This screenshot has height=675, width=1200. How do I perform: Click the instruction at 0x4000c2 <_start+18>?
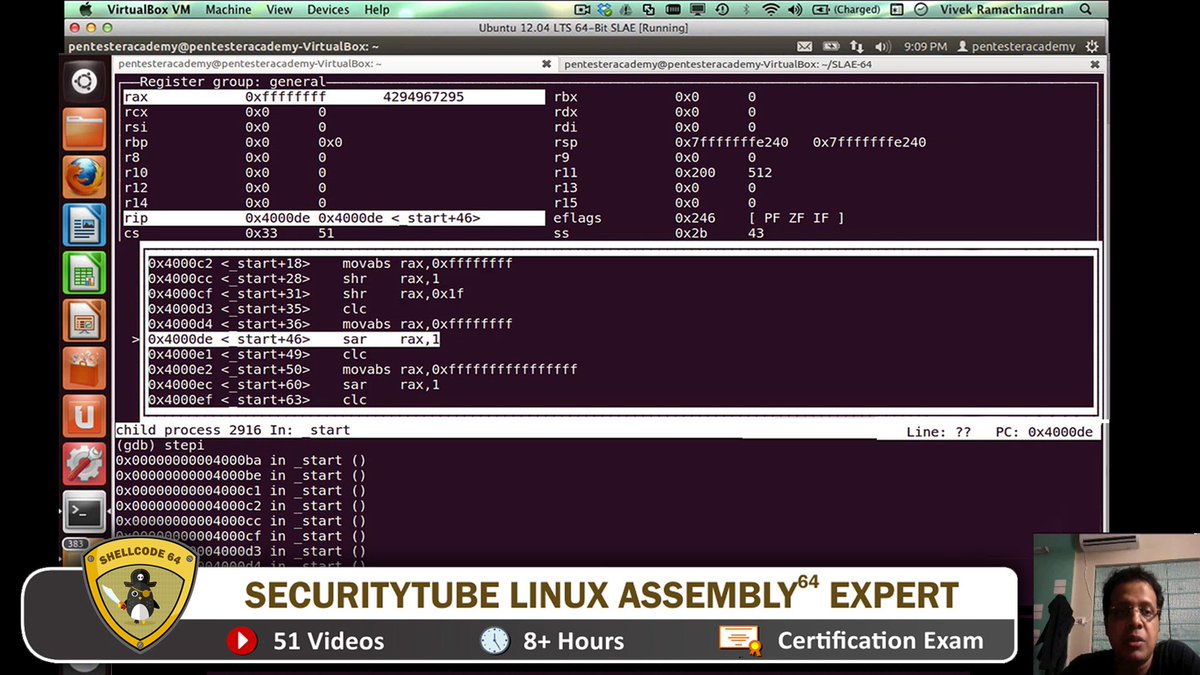(330, 263)
